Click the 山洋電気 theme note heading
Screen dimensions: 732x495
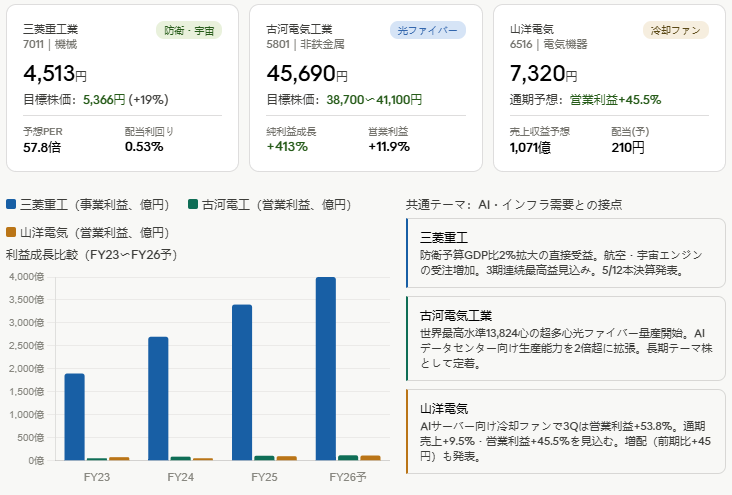(x=444, y=409)
